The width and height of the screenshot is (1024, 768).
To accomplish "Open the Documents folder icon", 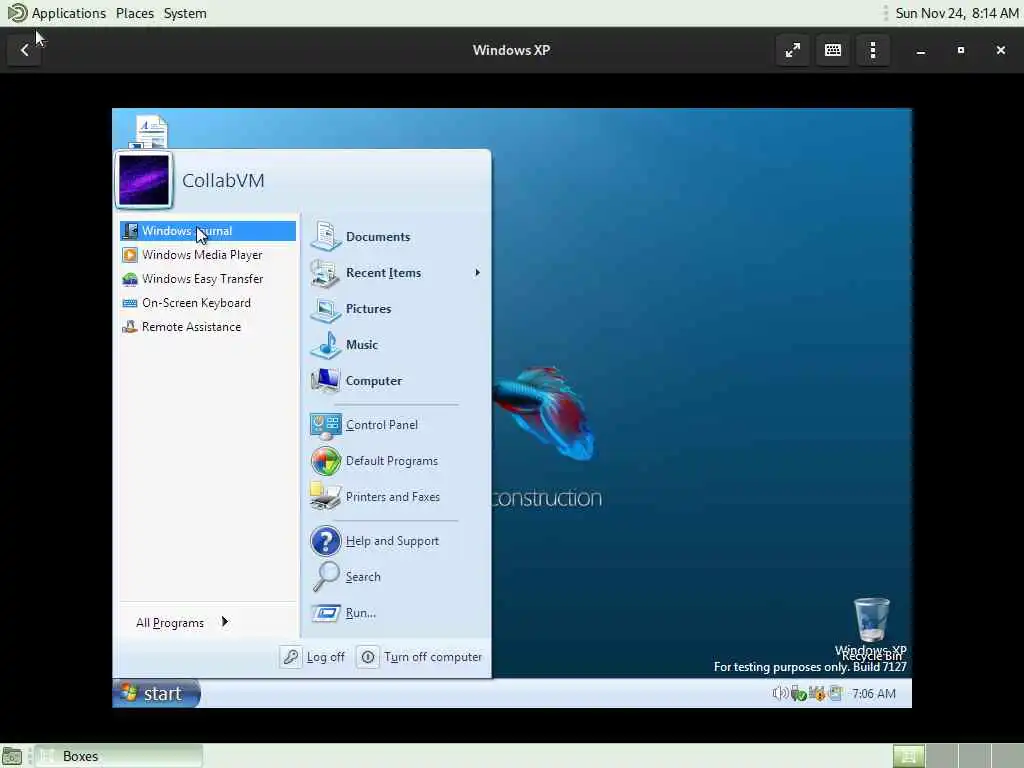I will pos(325,236).
